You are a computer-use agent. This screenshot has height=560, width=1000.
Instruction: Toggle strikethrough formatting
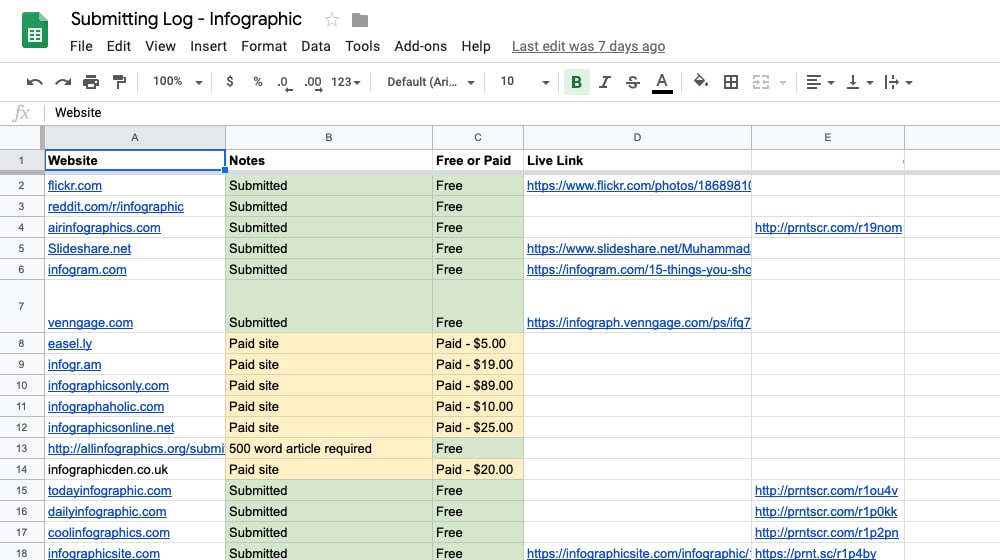pos(633,82)
